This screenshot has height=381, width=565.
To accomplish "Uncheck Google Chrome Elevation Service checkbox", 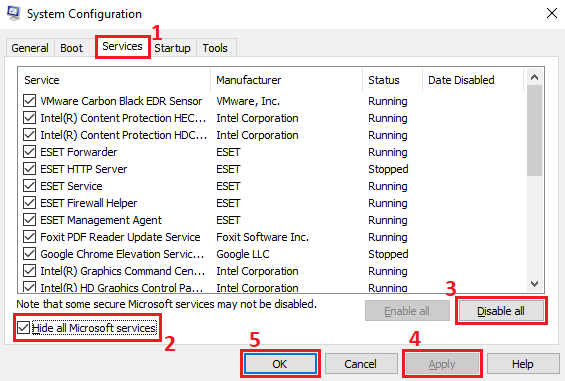I will click(29, 254).
